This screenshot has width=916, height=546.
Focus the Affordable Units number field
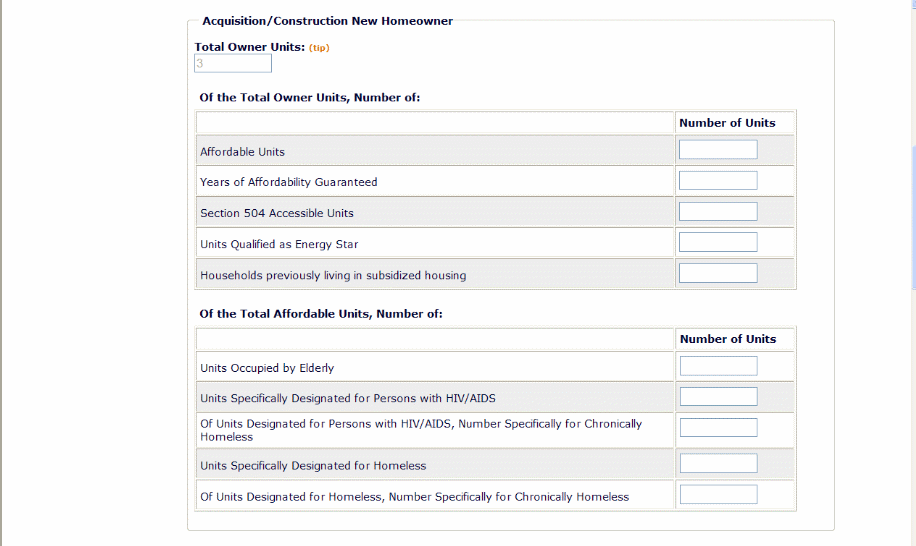[x=718, y=150]
